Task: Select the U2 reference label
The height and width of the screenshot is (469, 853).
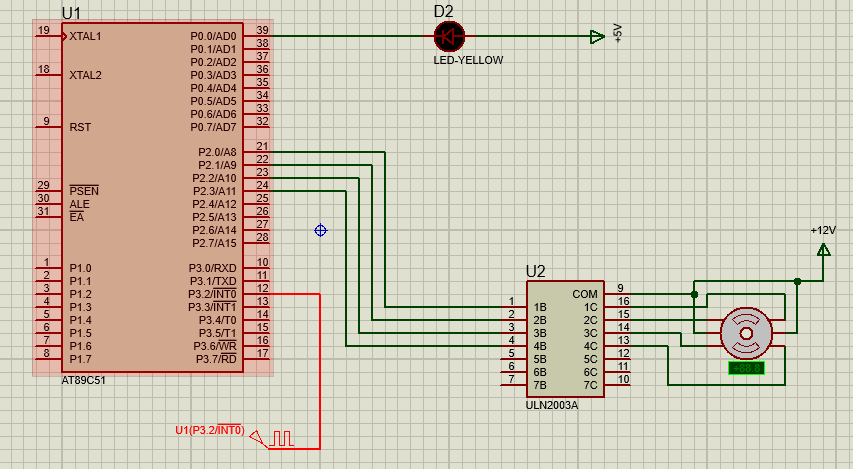Action: click(535, 271)
